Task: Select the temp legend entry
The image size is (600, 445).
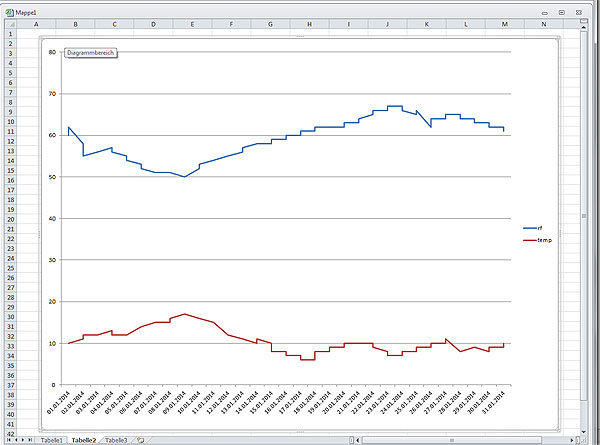Action: point(543,241)
